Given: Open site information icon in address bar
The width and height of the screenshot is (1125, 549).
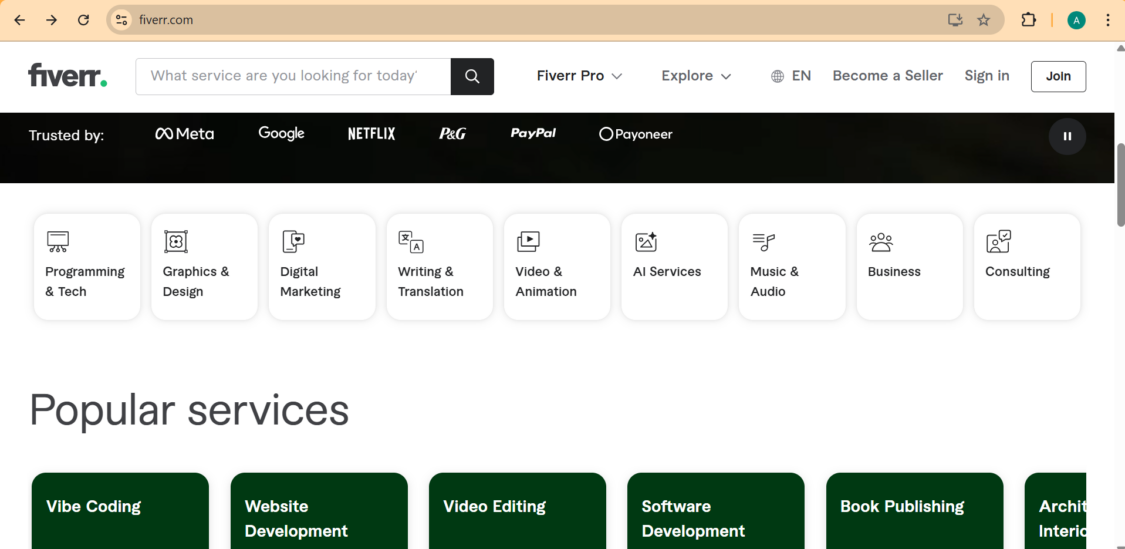Looking at the screenshot, I should pyautogui.click(x=121, y=20).
